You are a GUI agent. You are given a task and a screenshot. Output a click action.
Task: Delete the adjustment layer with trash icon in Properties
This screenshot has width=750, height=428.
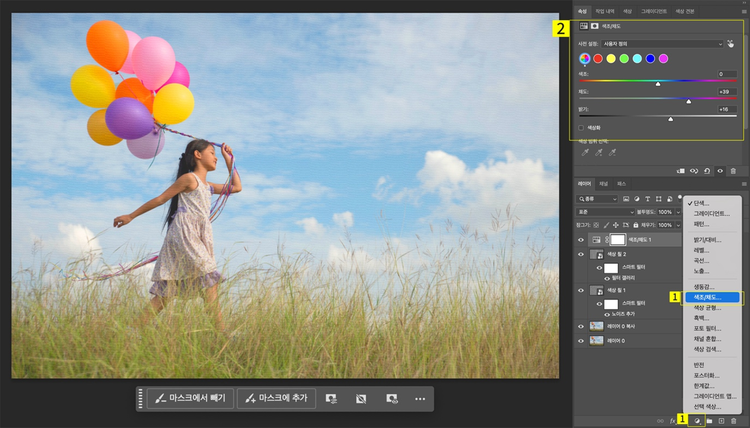coord(732,171)
